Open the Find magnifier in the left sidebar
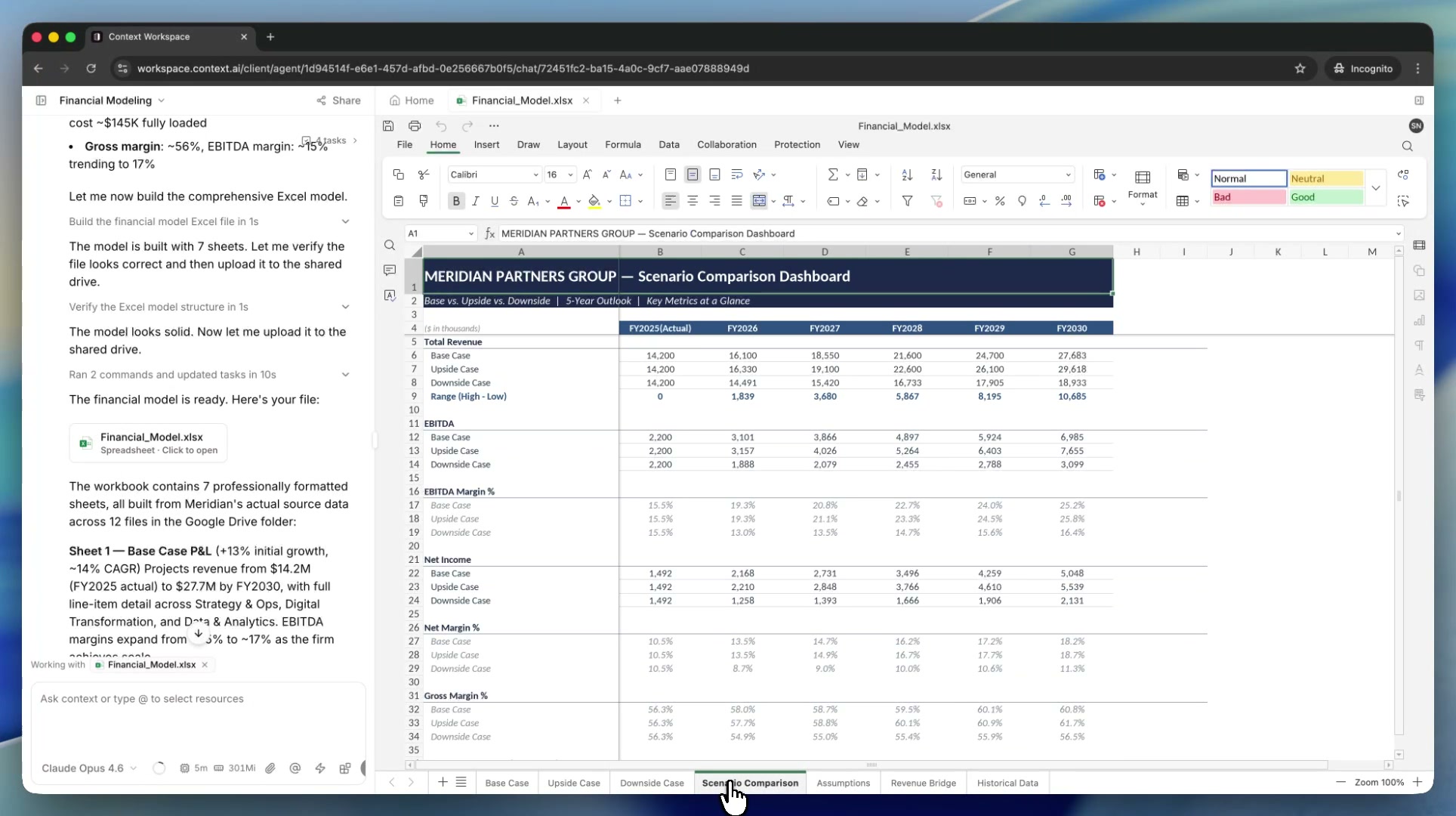This screenshot has width=1456, height=816. [x=390, y=246]
